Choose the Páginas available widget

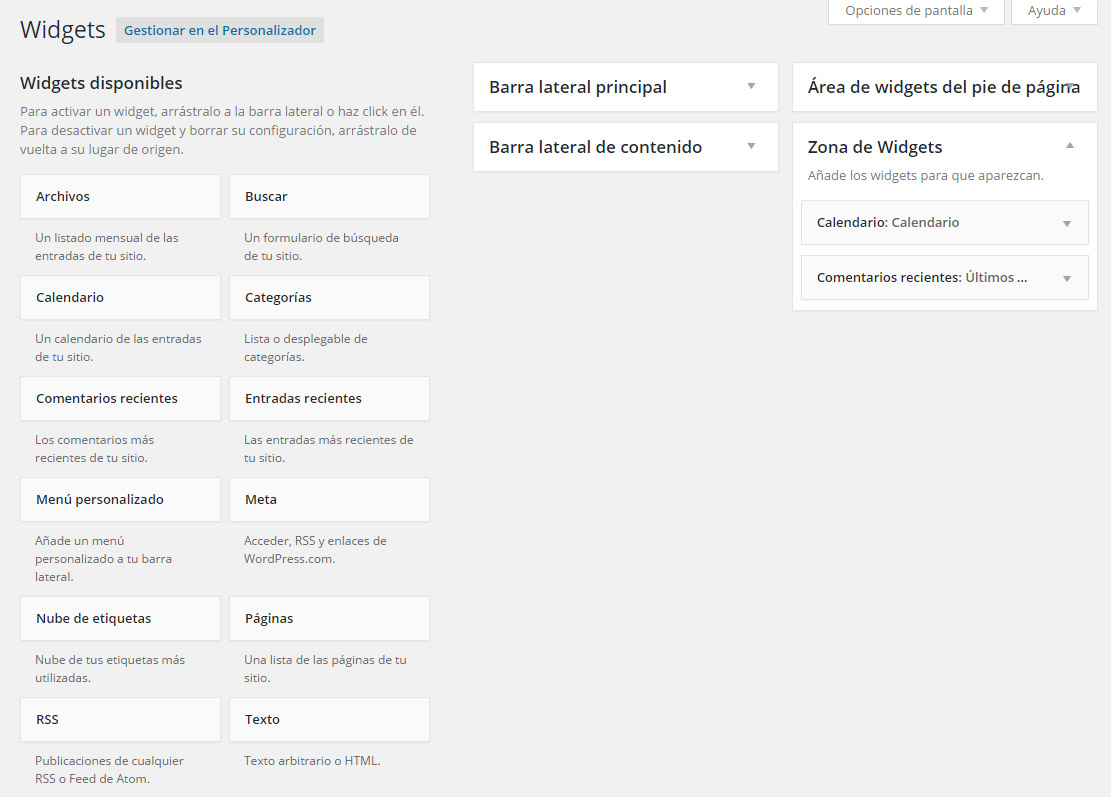coord(329,619)
